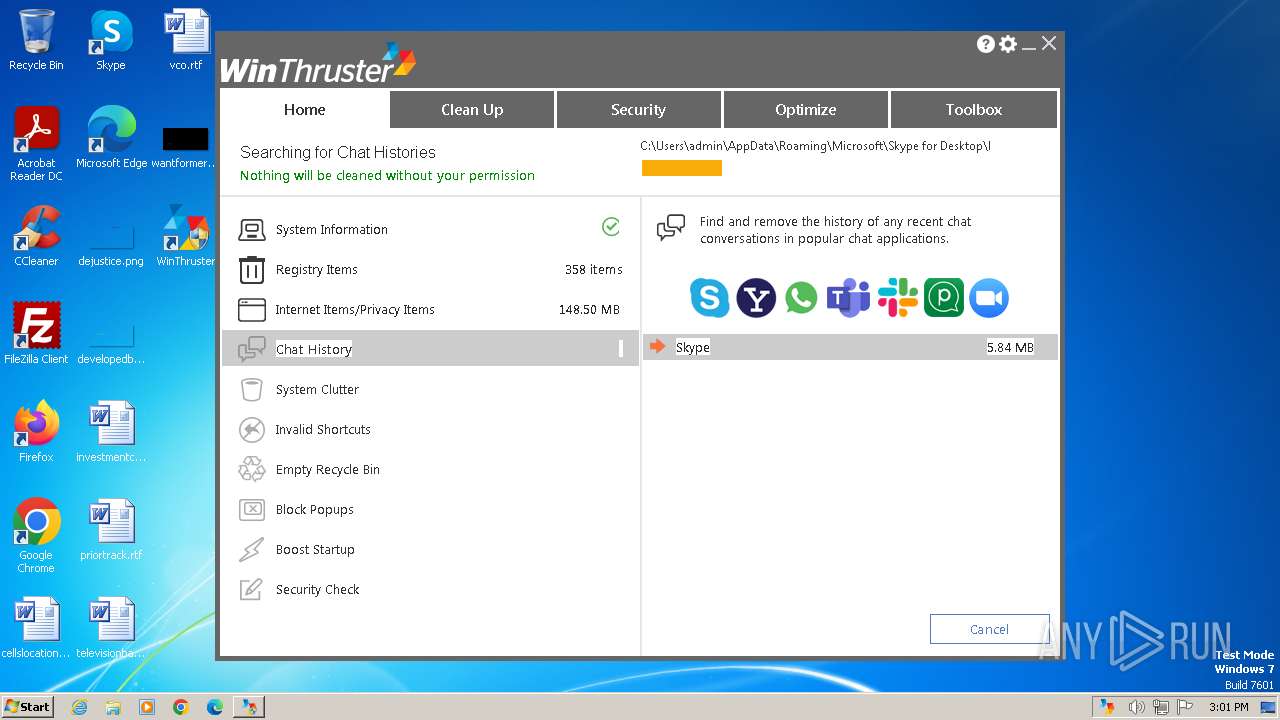Select the System Clutter row
The width and height of the screenshot is (1280, 720).
pyautogui.click(x=430, y=390)
